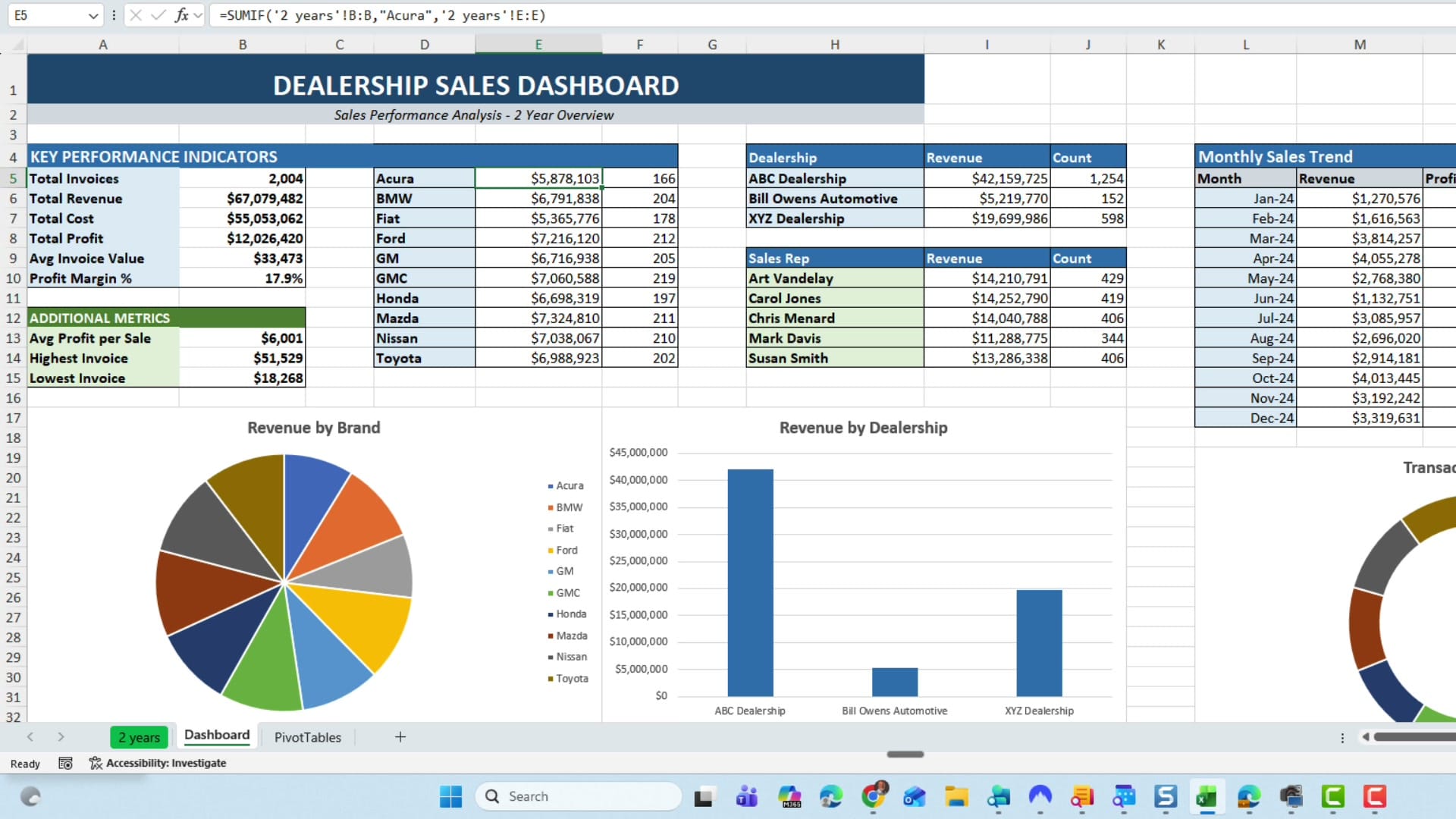Open the Name Box dropdown arrow
The image size is (1456, 819).
coord(93,14)
